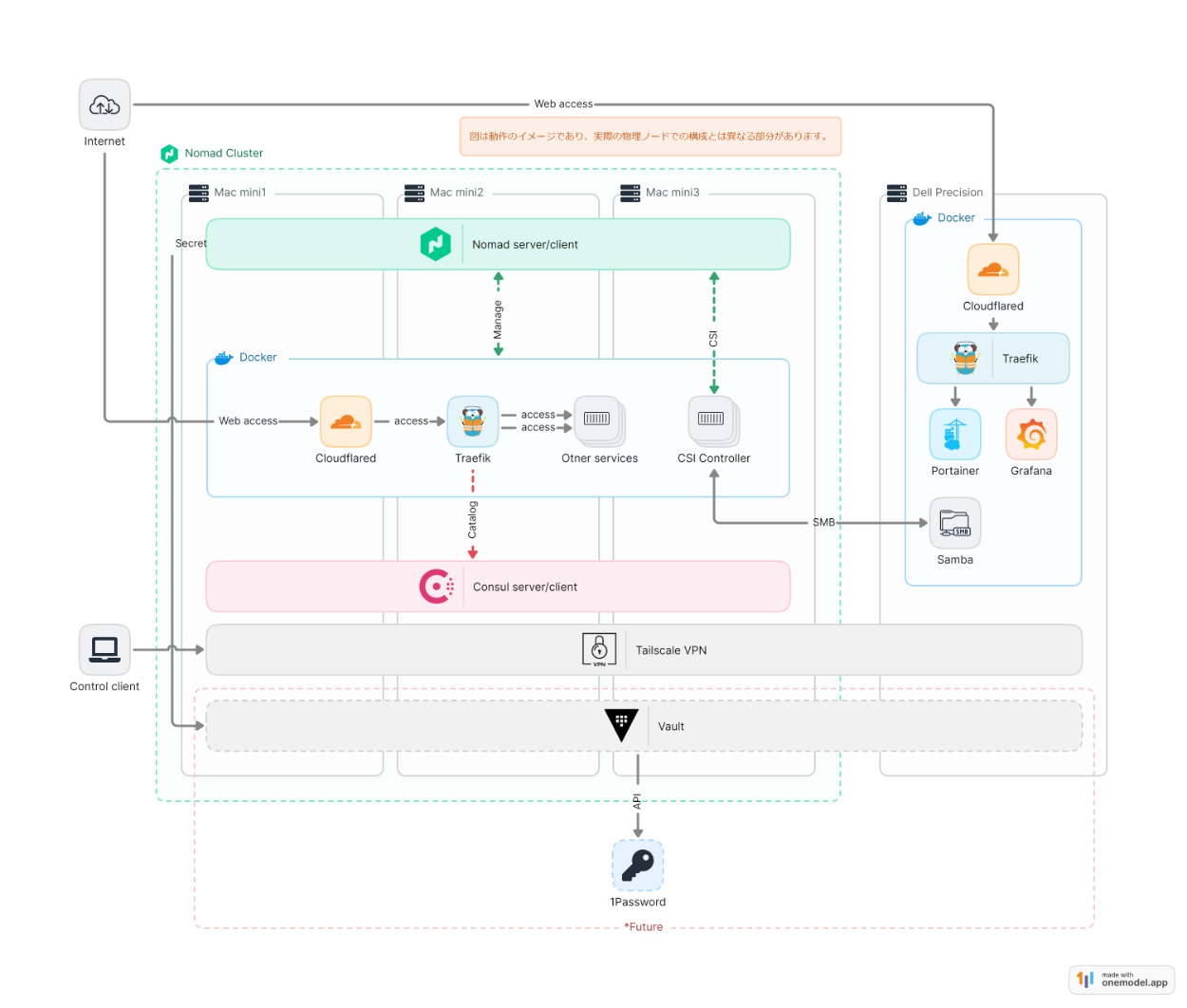Click the 1Password caption

tap(638, 903)
